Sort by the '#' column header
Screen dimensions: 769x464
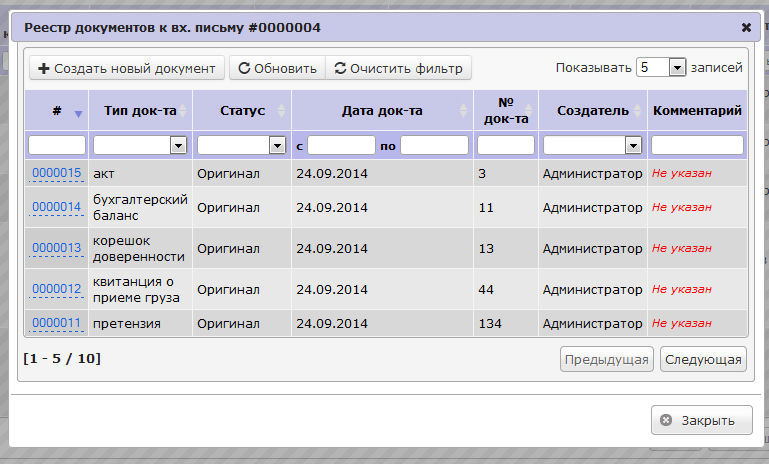[x=57, y=111]
